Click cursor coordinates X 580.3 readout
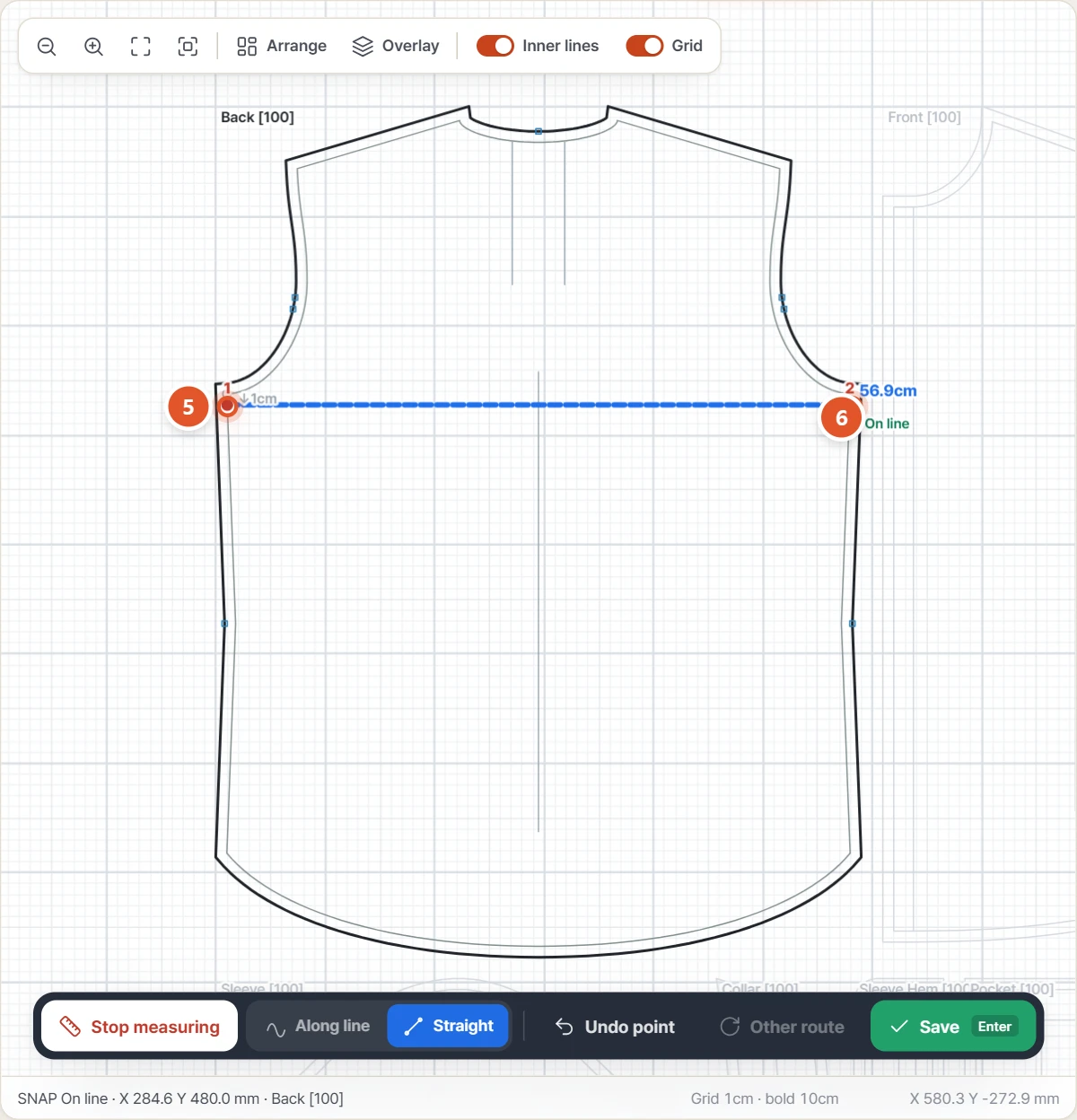1077x1120 pixels. (985, 1098)
